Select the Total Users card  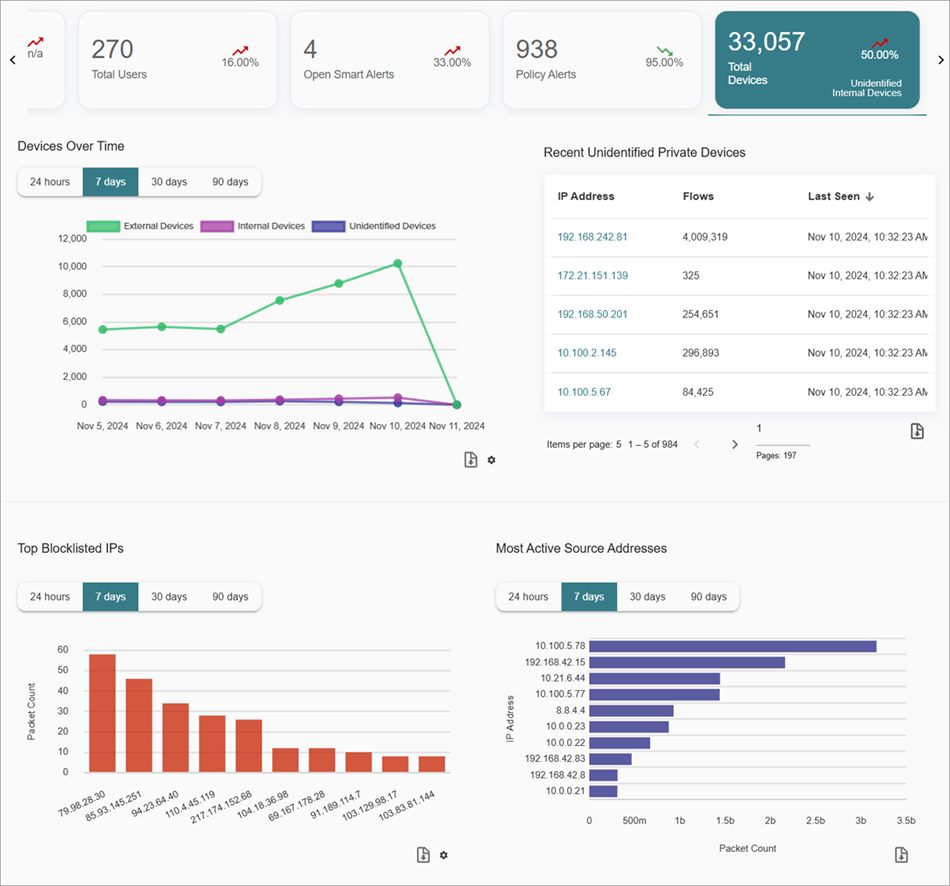[178, 60]
